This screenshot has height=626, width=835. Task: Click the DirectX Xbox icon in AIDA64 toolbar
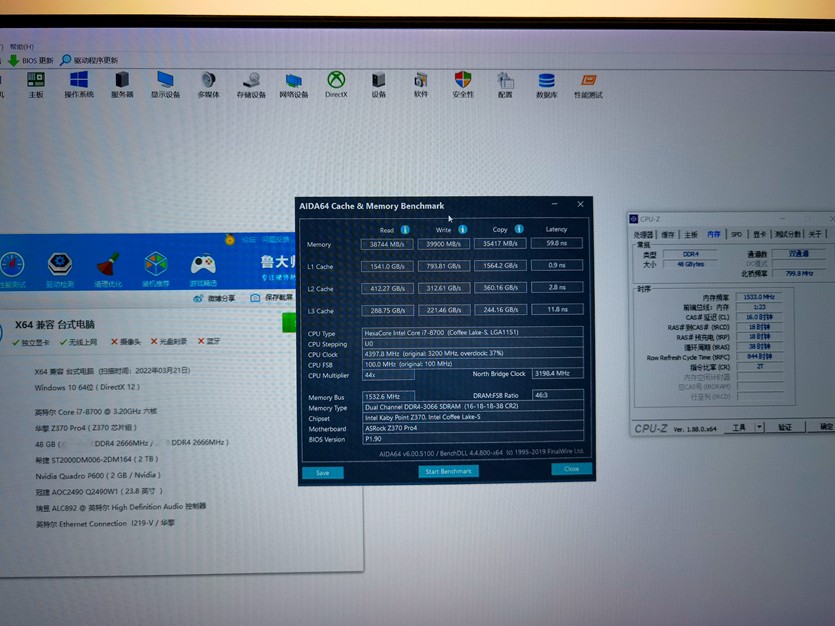coord(337,81)
